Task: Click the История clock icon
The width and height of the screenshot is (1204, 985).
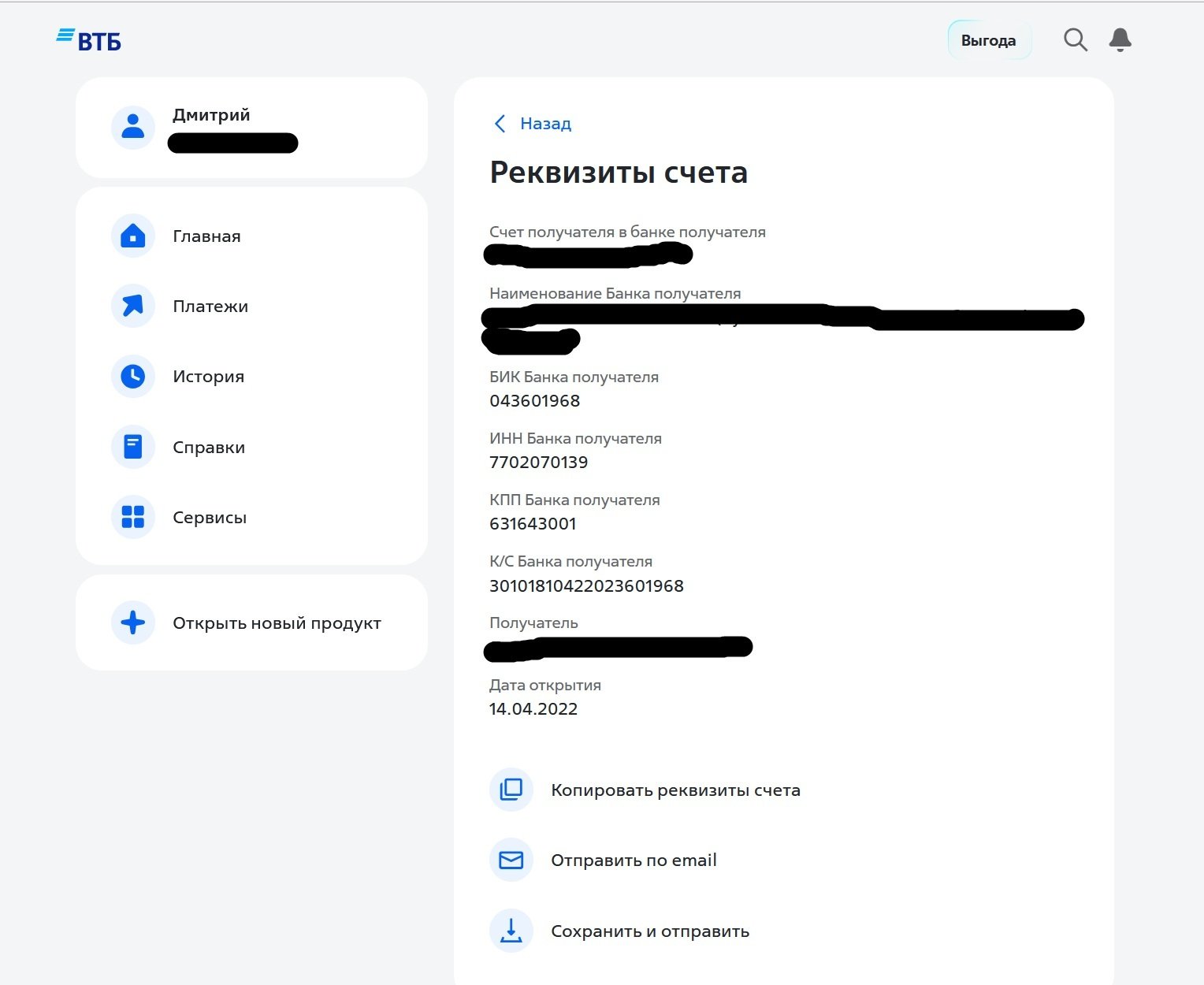Action: click(x=133, y=377)
